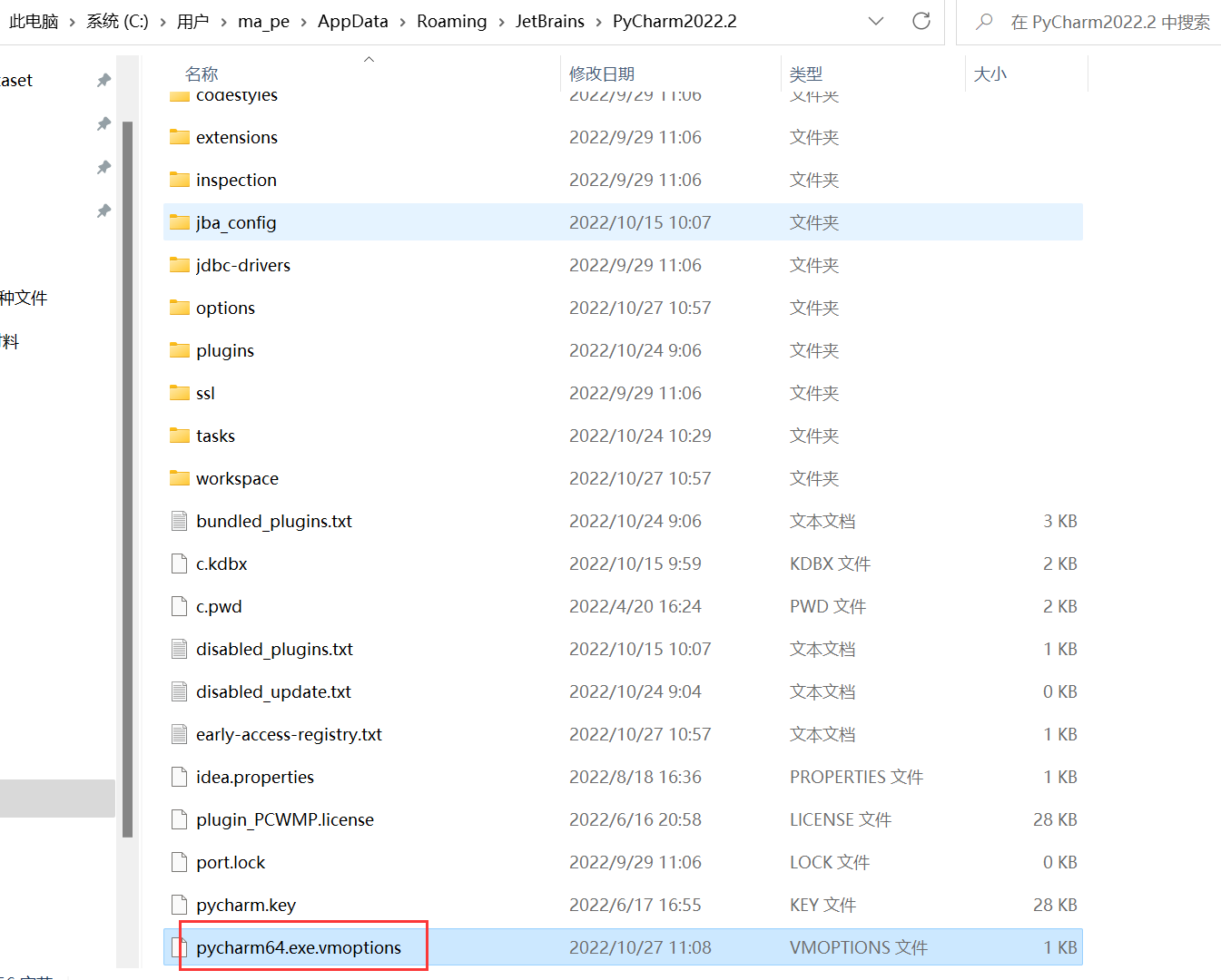Select 系统 (C:) in the breadcrumb
This screenshot has height=980, width=1221.
pyautogui.click(x=117, y=21)
